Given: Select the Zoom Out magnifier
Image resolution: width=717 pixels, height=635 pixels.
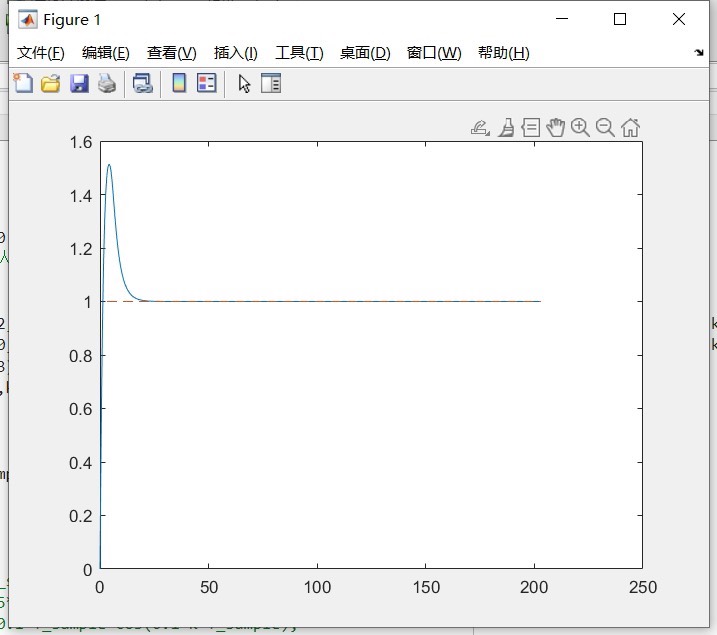Looking at the screenshot, I should [x=605, y=128].
